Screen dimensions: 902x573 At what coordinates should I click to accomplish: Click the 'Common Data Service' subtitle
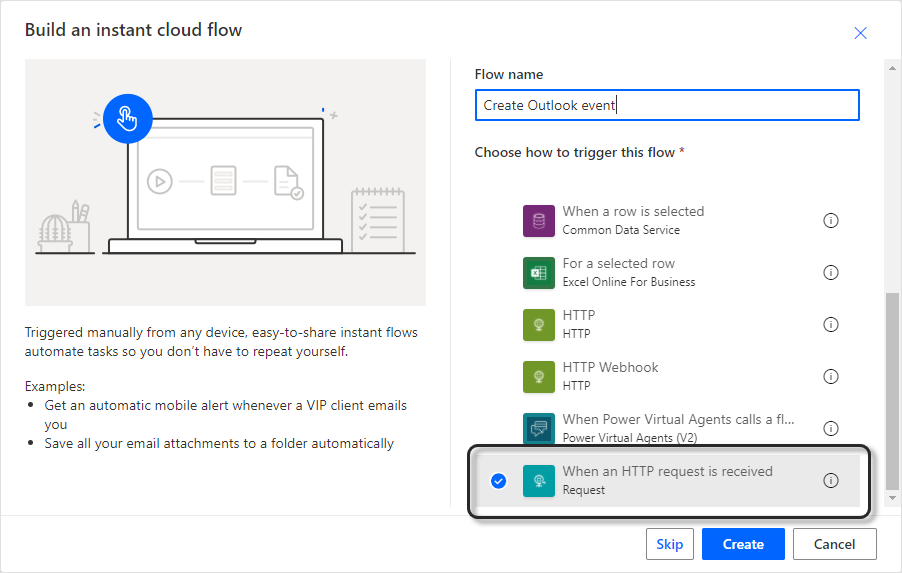[621, 230]
